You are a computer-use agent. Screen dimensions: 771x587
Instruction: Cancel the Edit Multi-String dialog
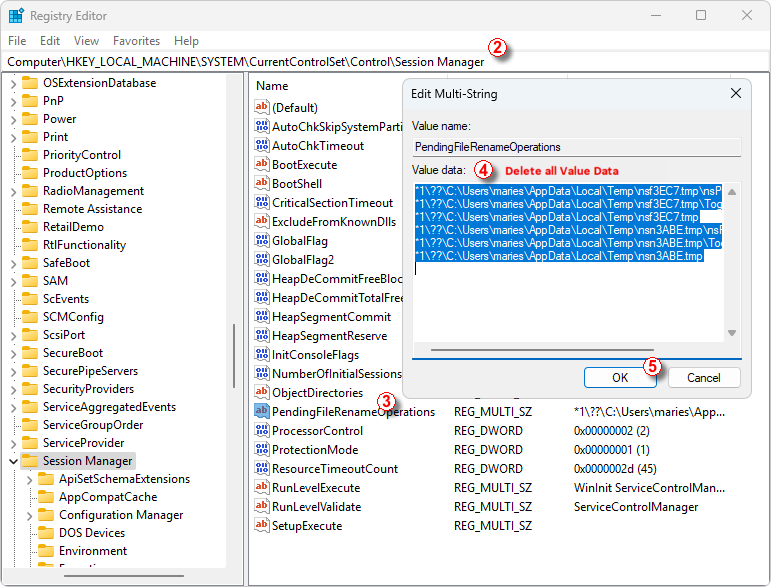(703, 377)
